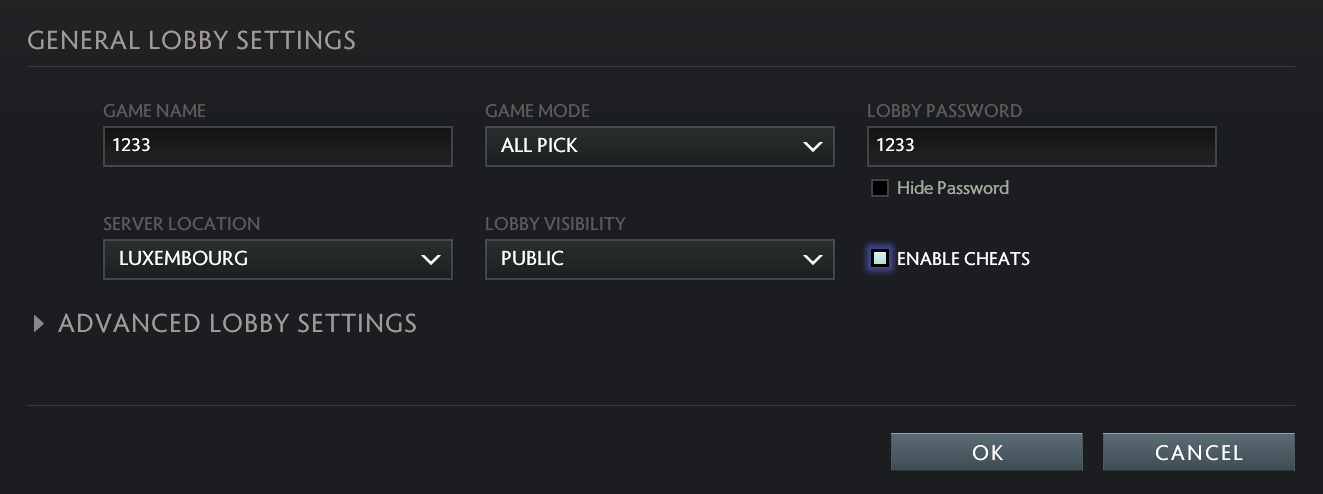Click the Advanced Lobby Settings heading text
This screenshot has width=1323, height=494.
tap(237, 323)
